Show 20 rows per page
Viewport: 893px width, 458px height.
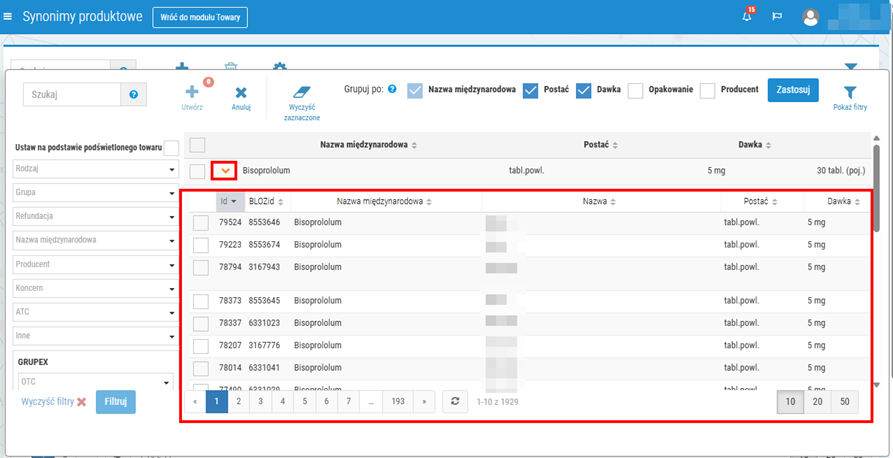click(x=818, y=401)
